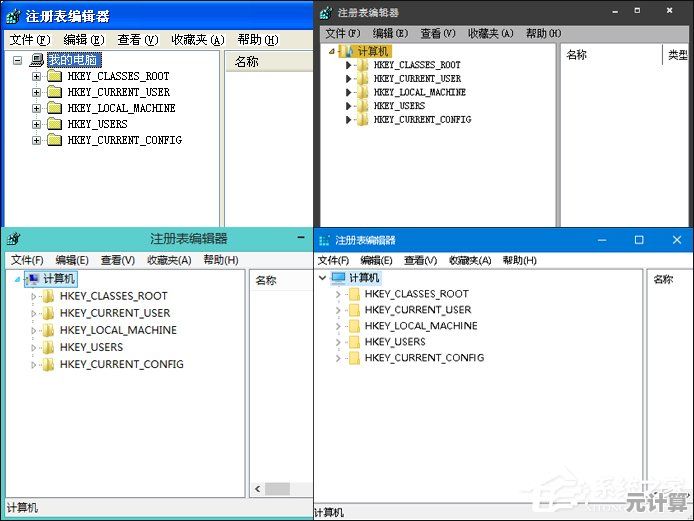Expand HKEY_CURRENT_USER in the black-titled window

coord(349,79)
